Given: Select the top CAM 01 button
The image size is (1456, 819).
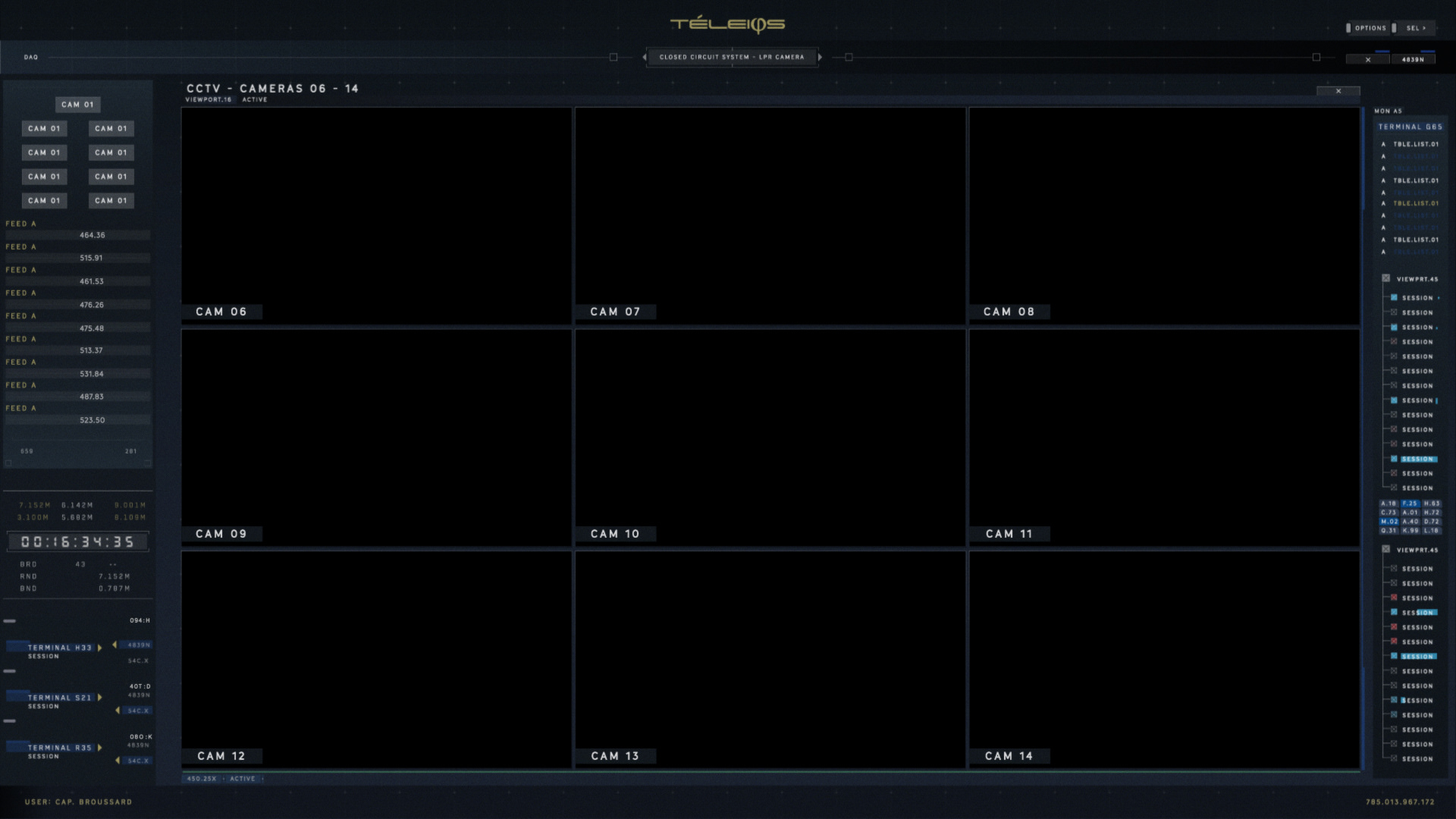Looking at the screenshot, I should (x=77, y=105).
